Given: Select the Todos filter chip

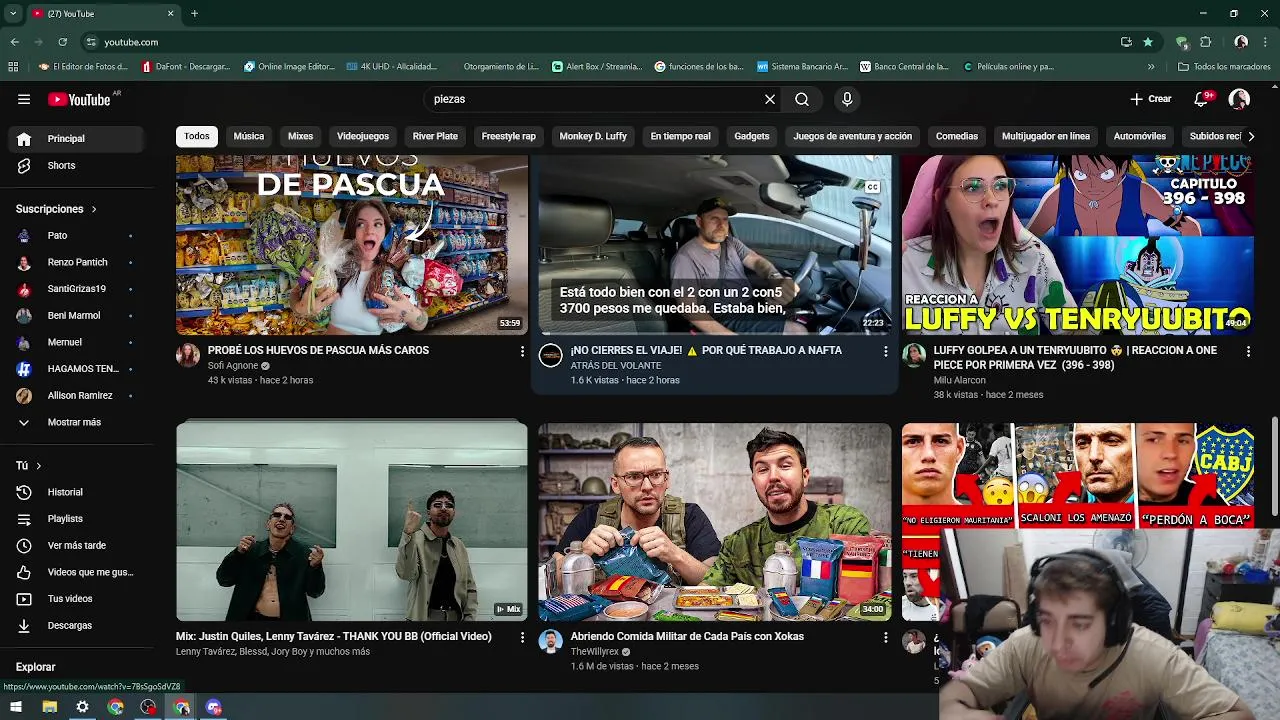Looking at the screenshot, I should coord(197,136).
